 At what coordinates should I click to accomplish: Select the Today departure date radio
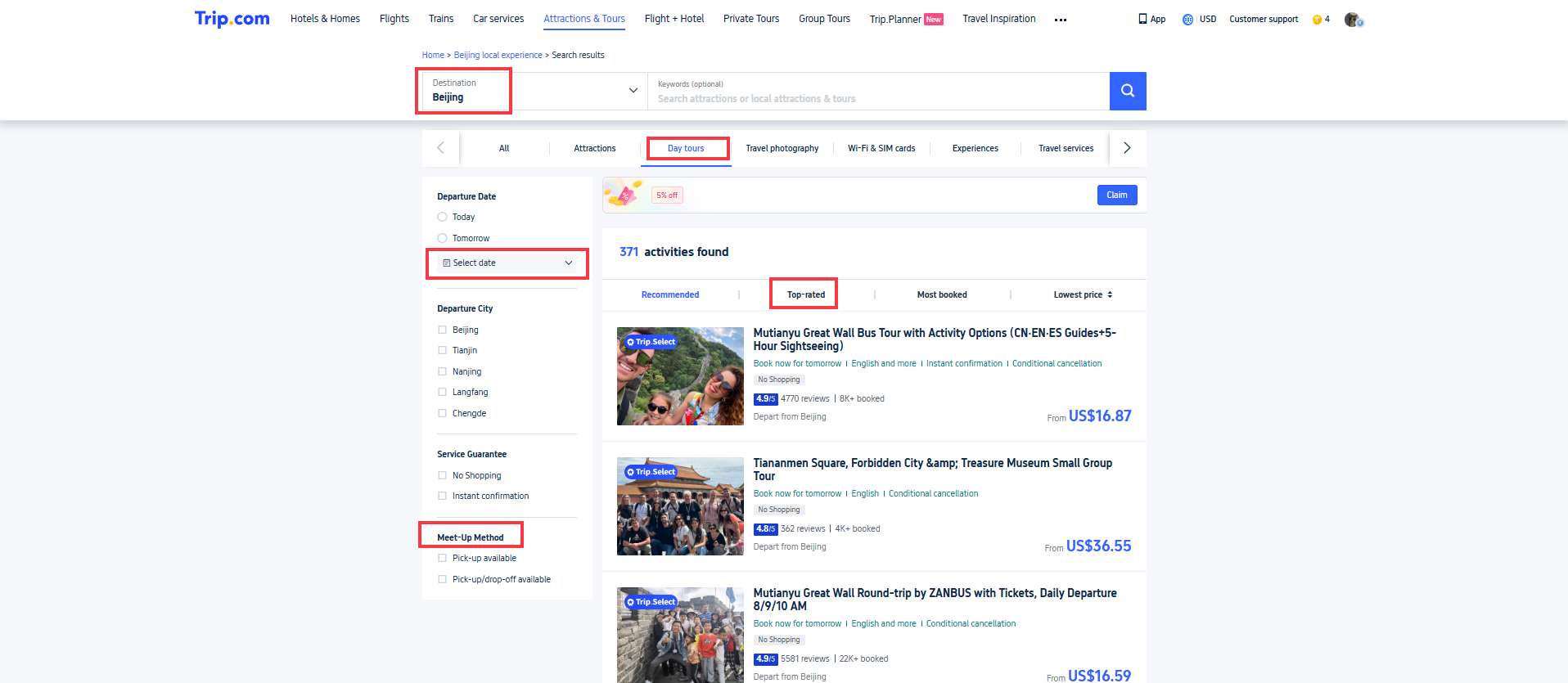pyautogui.click(x=443, y=217)
